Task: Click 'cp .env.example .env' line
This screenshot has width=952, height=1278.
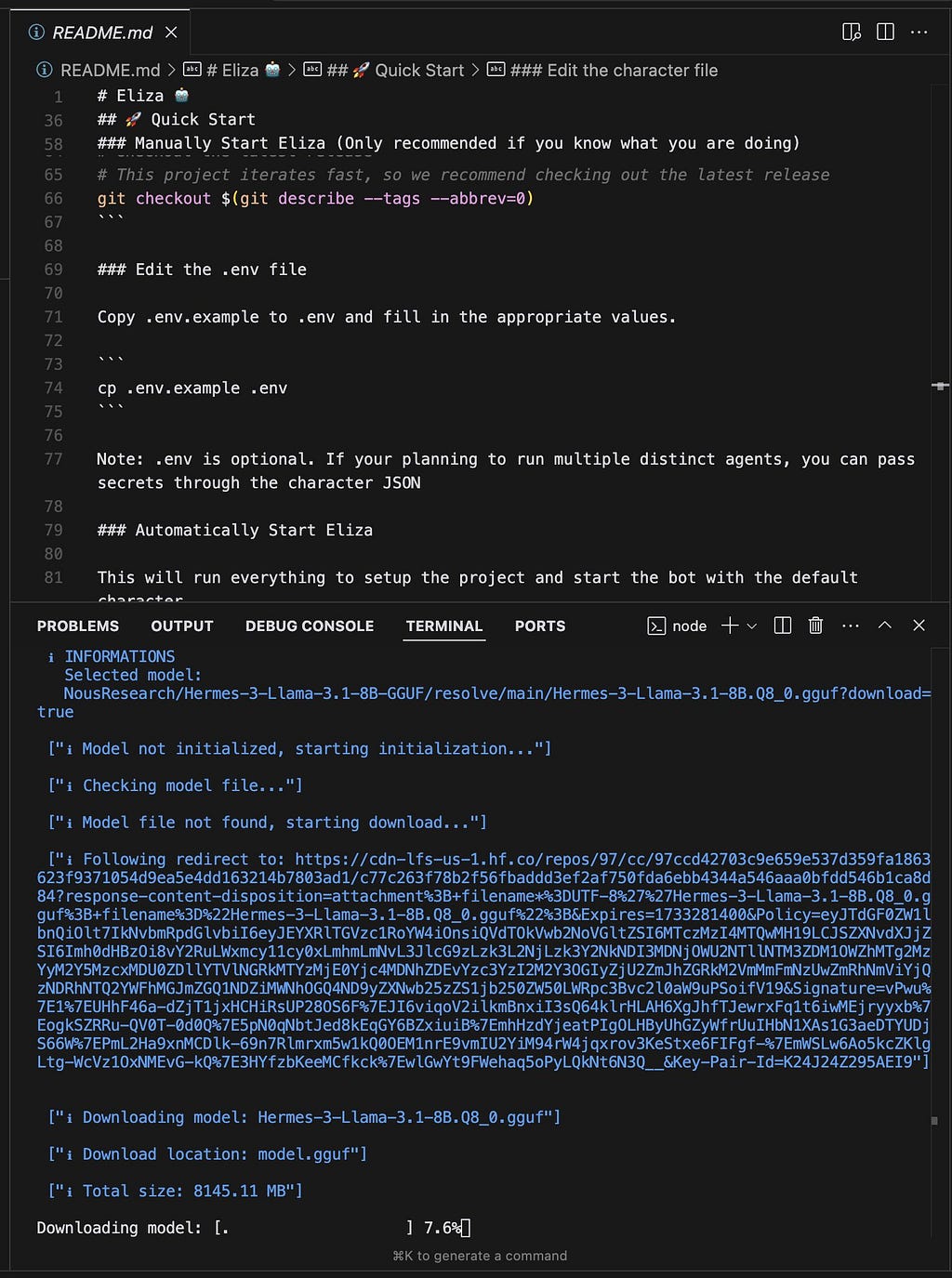Action: pos(192,389)
